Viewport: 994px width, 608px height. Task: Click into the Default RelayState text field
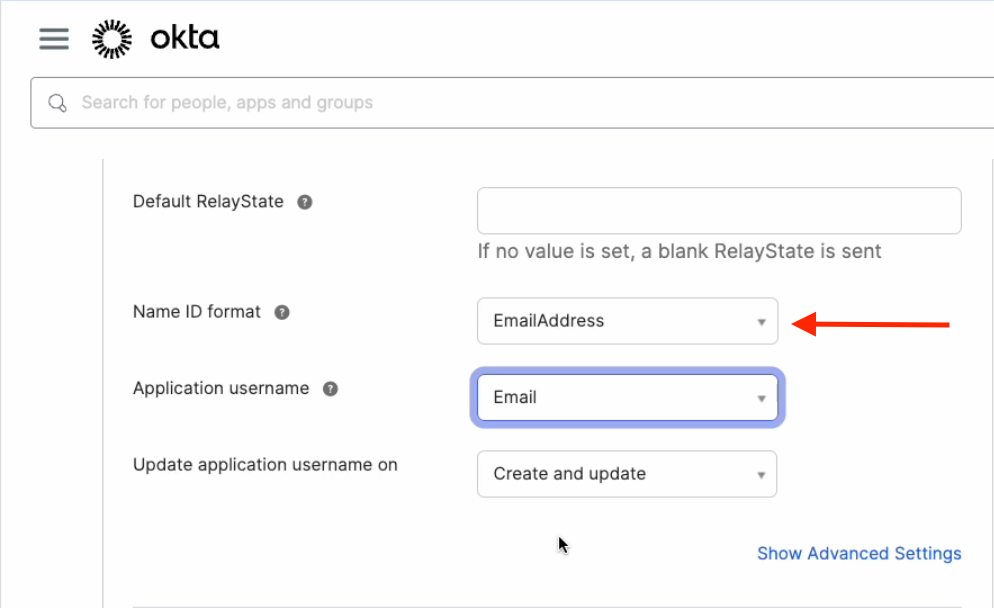pyautogui.click(x=718, y=211)
